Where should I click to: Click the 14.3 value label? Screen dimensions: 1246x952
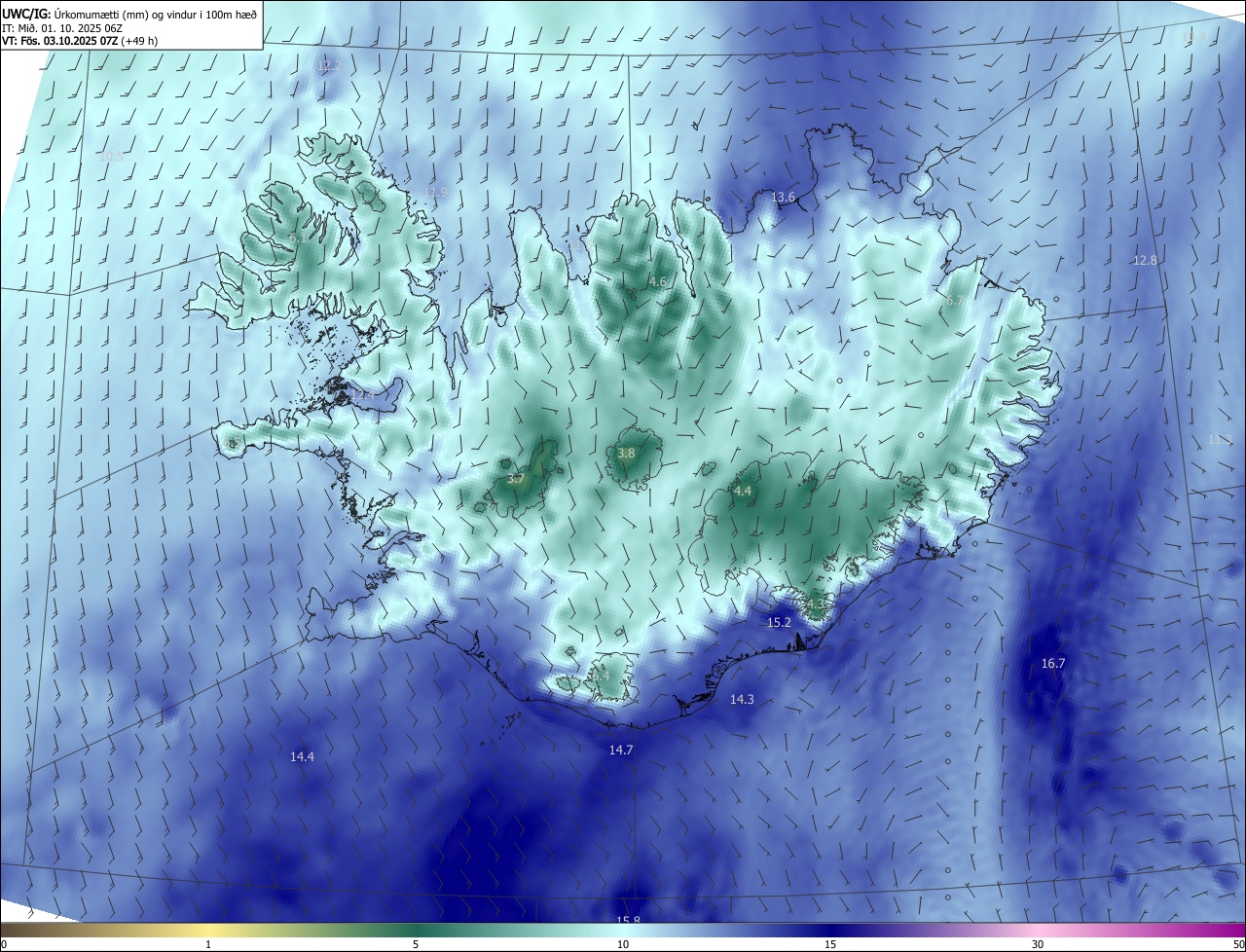click(x=742, y=699)
